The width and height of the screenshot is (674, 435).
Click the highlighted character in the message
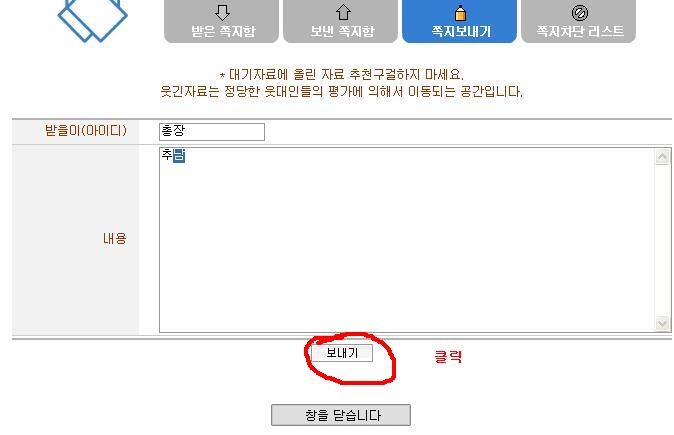pos(179,156)
